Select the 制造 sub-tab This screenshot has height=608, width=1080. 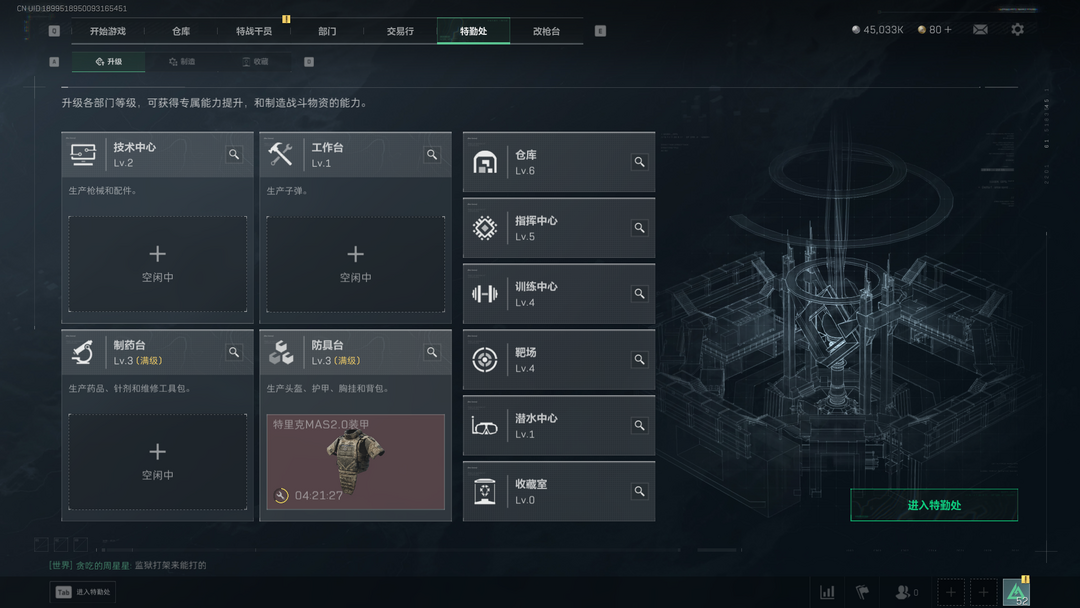(183, 61)
